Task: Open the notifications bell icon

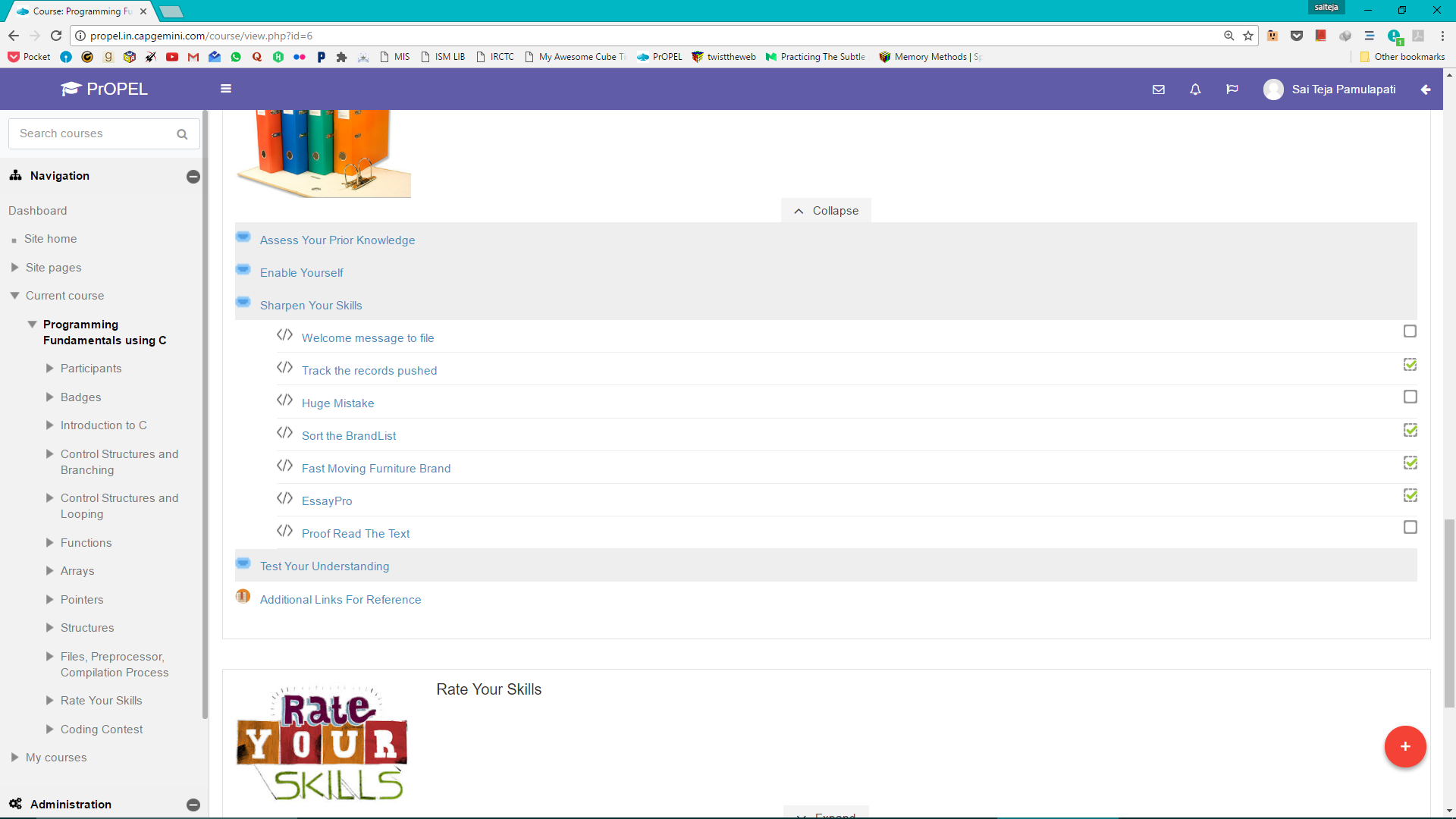Action: (1195, 89)
